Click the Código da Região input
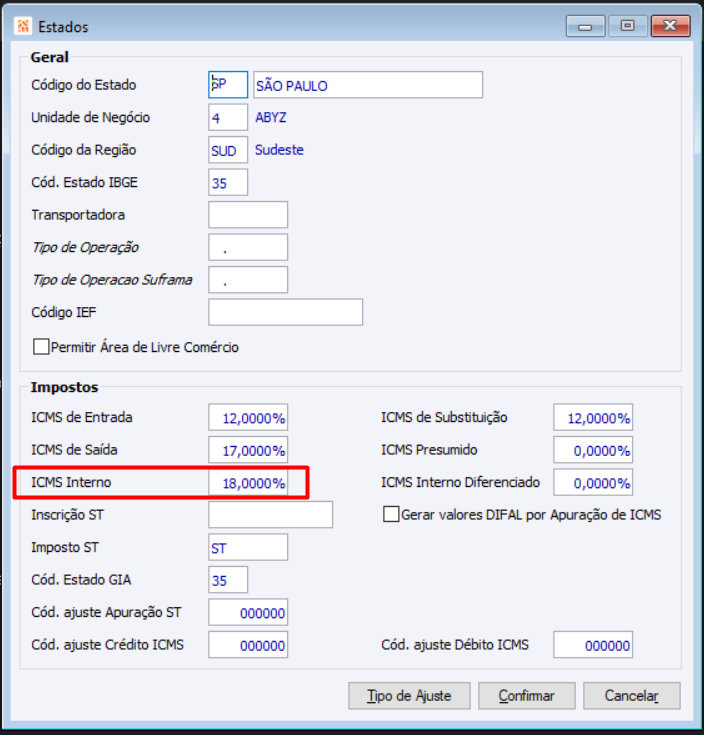704x735 pixels. 228,150
